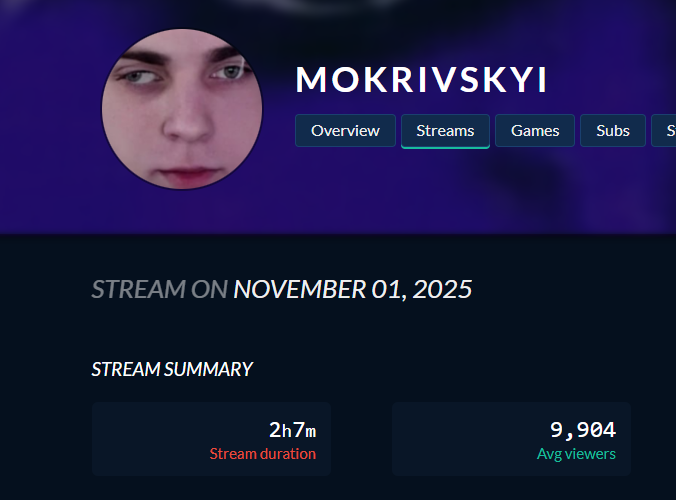Viewport: 676px width, 500px height.
Task: Open the Overview tab
Action: point(345,131)
